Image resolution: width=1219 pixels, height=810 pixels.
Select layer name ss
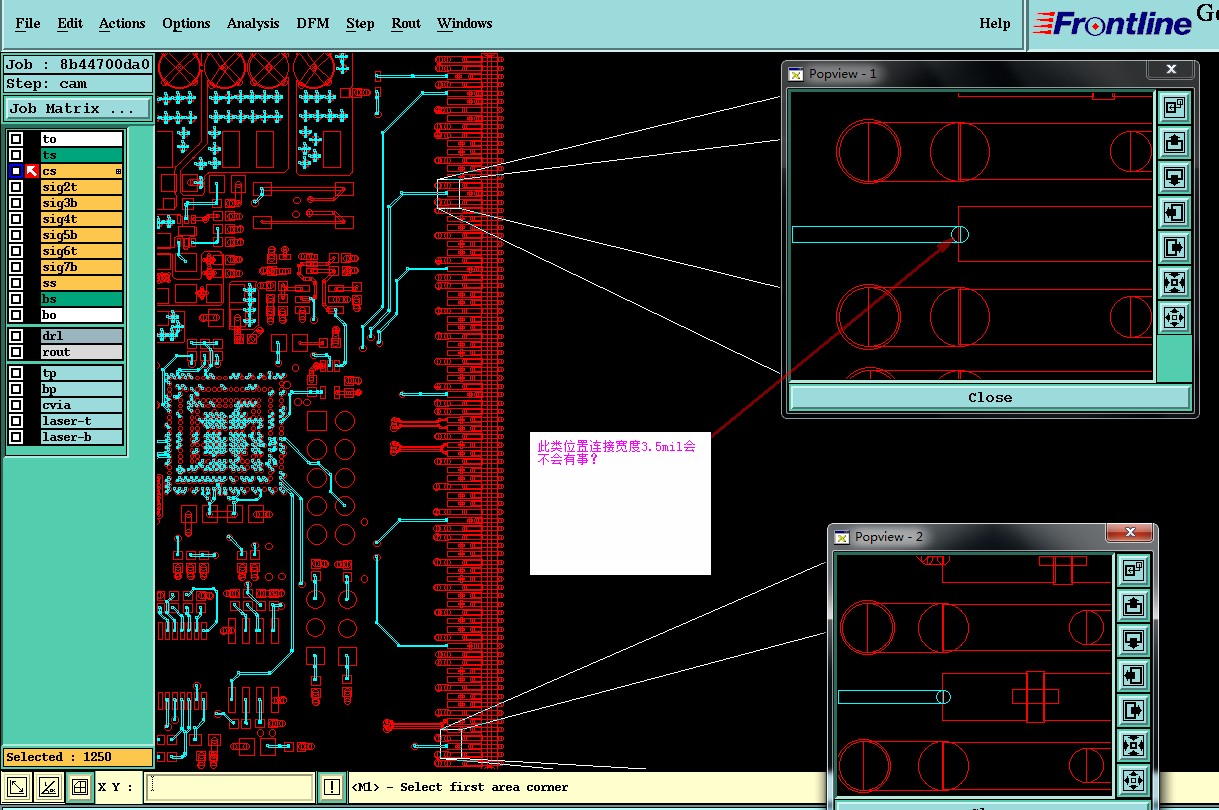[81, 283]
